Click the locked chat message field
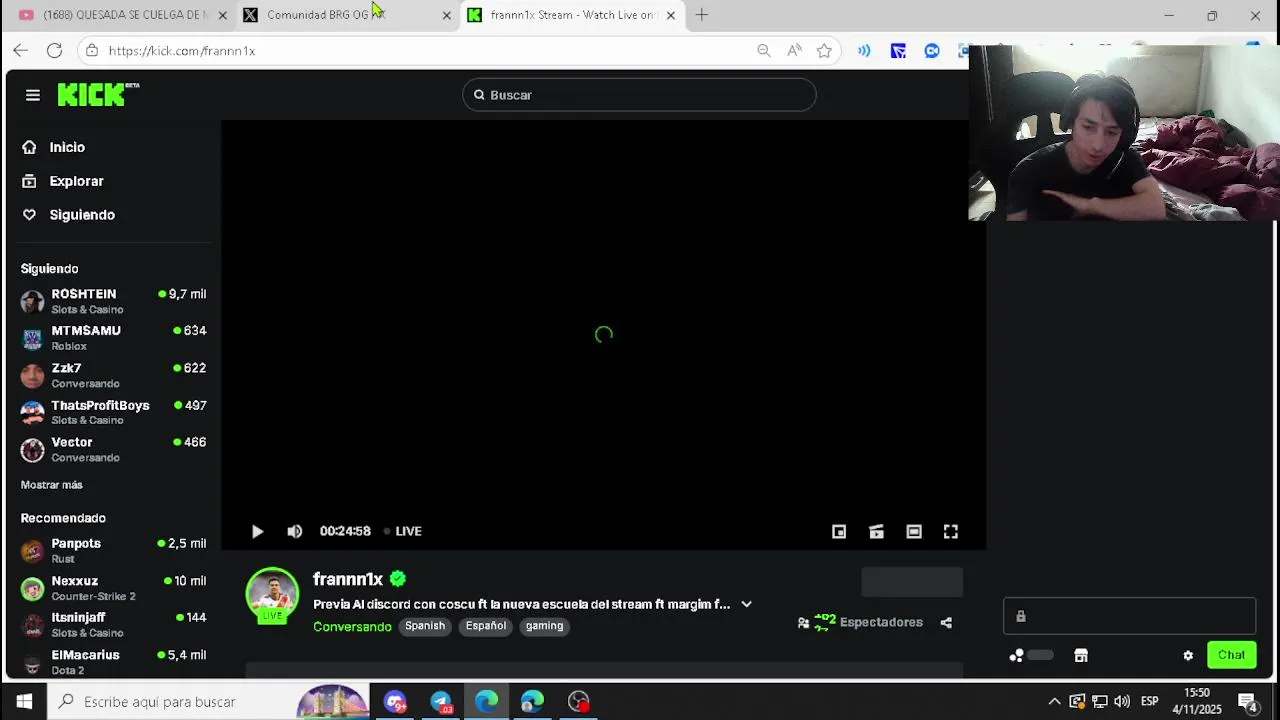Image resolution: width=1280 pixels, height=720 pixels. 1129,616
